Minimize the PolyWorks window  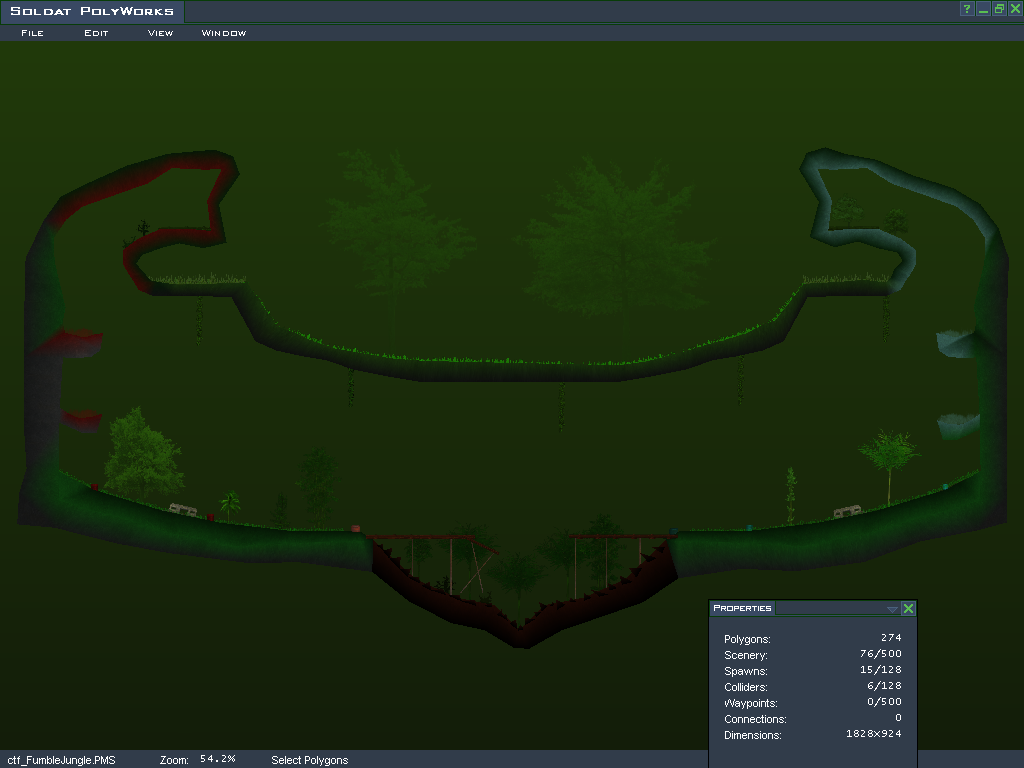[x=984, y=9]
